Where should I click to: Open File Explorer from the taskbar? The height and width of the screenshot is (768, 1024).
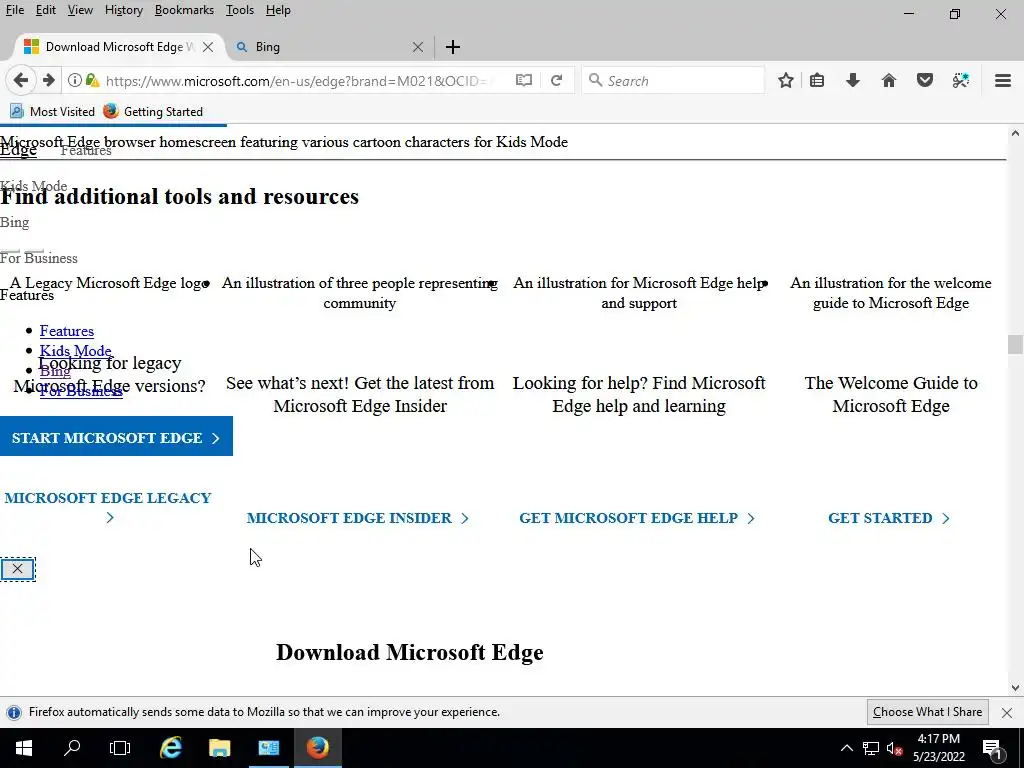point(219,748)
